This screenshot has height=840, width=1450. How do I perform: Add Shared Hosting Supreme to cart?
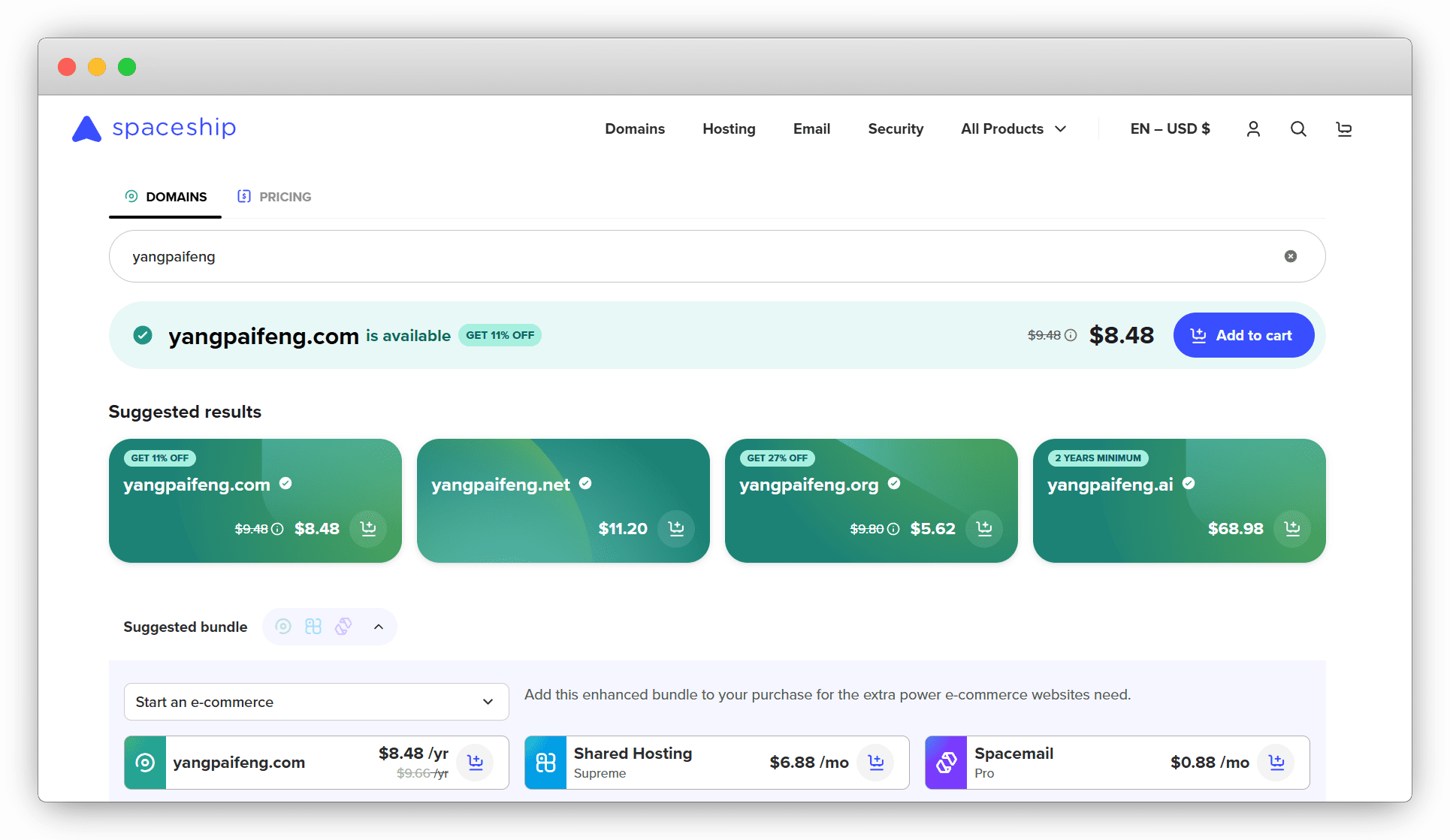876,763
